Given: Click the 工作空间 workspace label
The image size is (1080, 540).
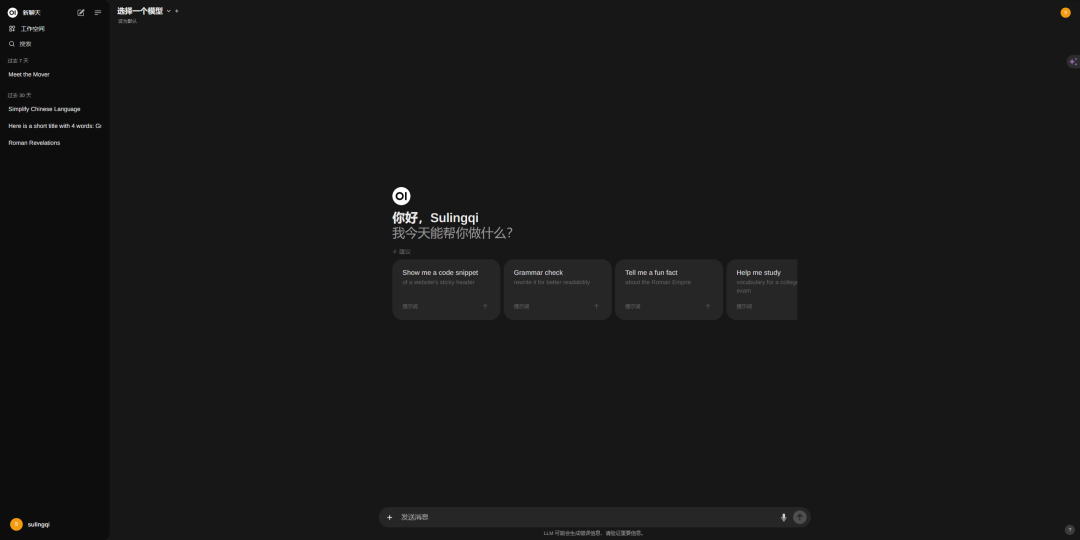Looking at the screenshot, I should click(32, 29).
